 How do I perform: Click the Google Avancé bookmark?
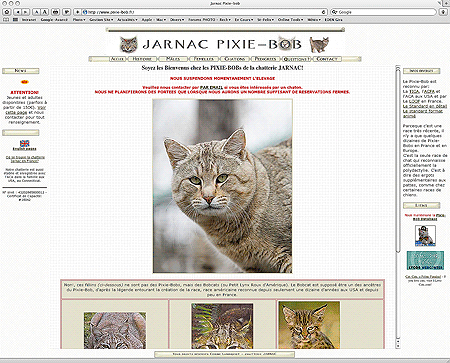[54, 20]
